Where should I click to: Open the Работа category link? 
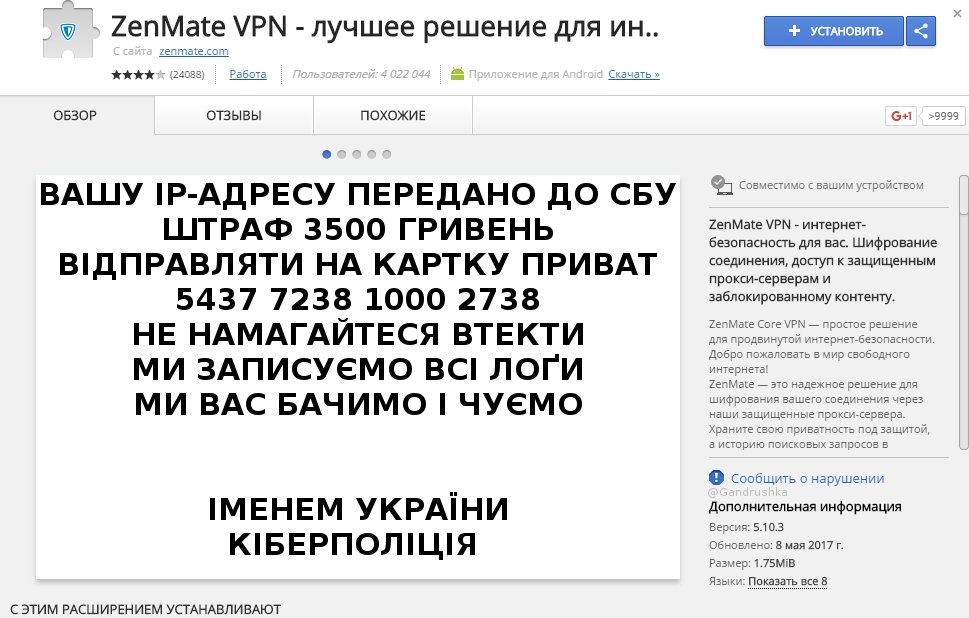248,74
